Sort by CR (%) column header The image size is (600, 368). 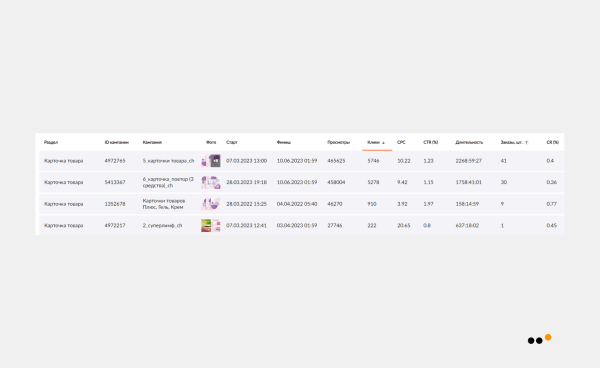pos(552,142)
